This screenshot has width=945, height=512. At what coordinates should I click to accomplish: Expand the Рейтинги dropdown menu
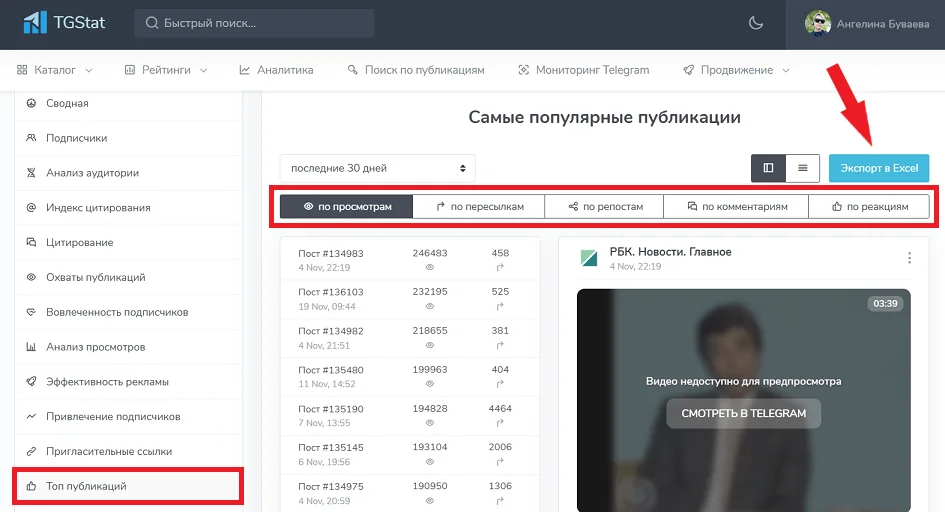pyautogui.click(x=166, y=70)
